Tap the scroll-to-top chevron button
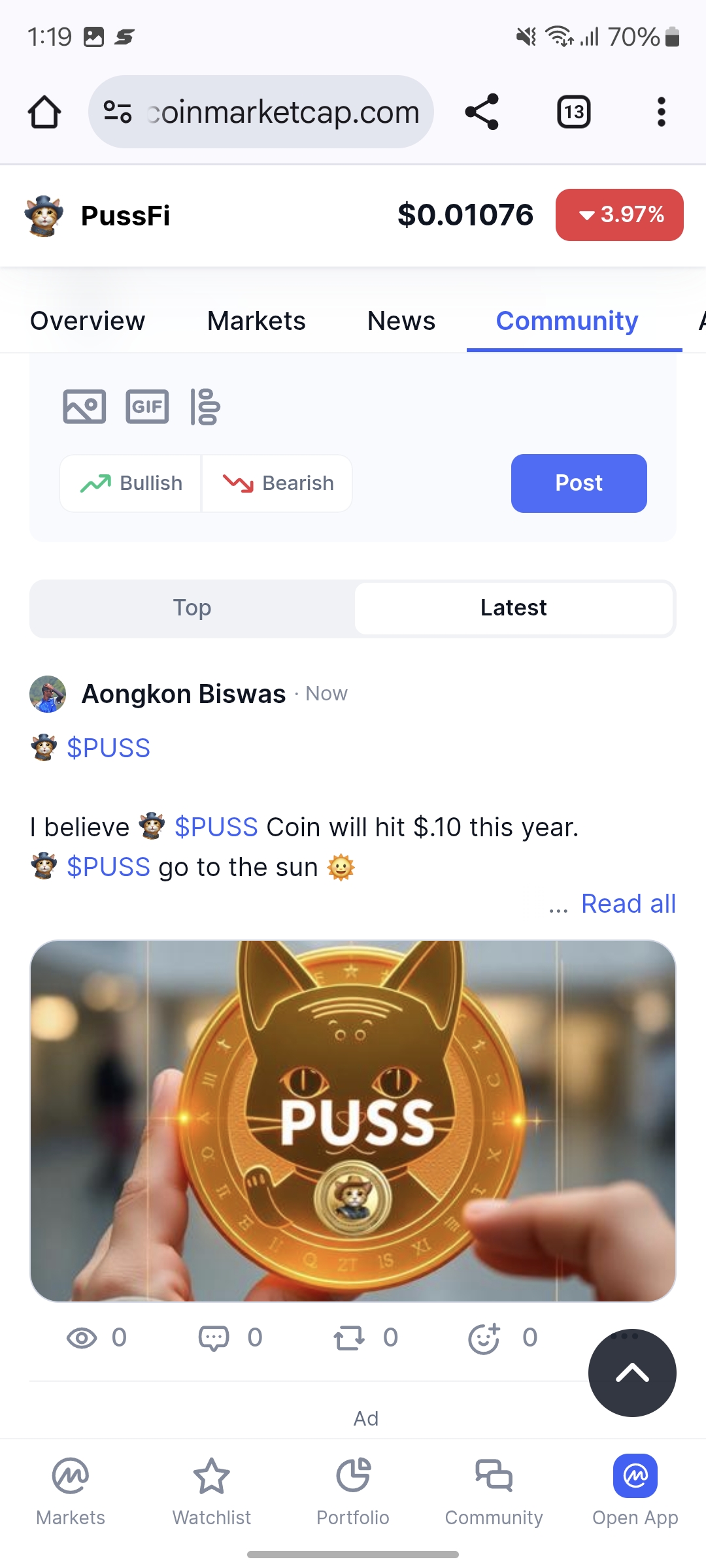Screen dimensions: 706x1568 pos(632,1373)
